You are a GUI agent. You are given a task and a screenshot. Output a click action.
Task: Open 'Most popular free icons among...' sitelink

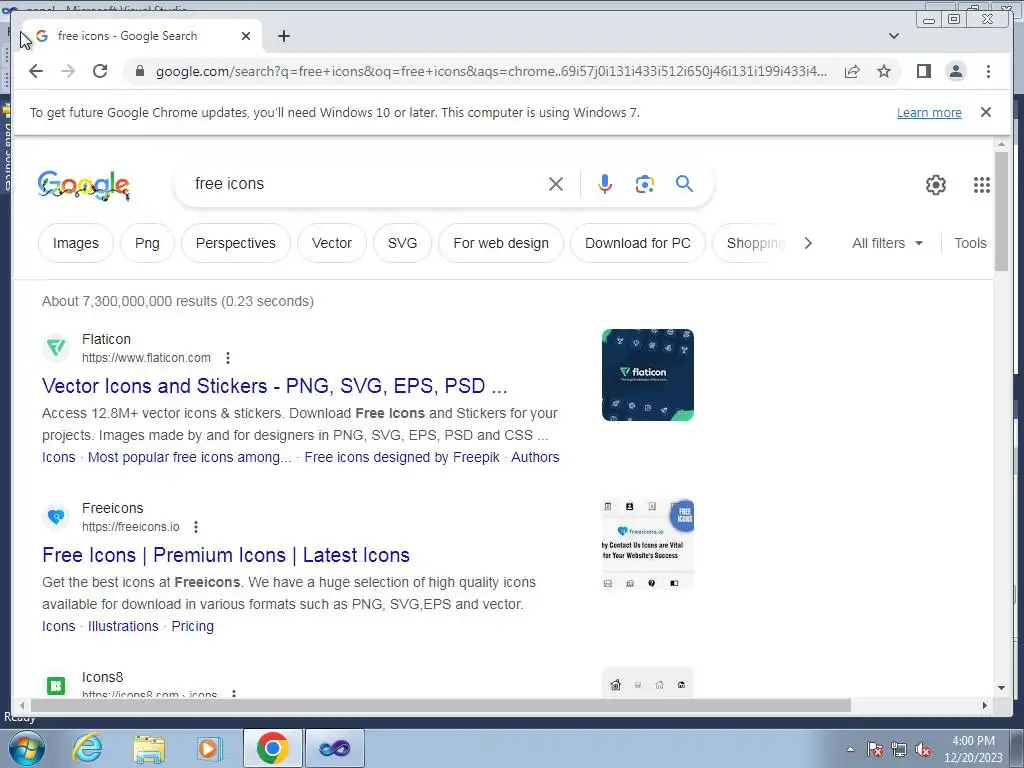pyautogui.click(x=189, y=457)
